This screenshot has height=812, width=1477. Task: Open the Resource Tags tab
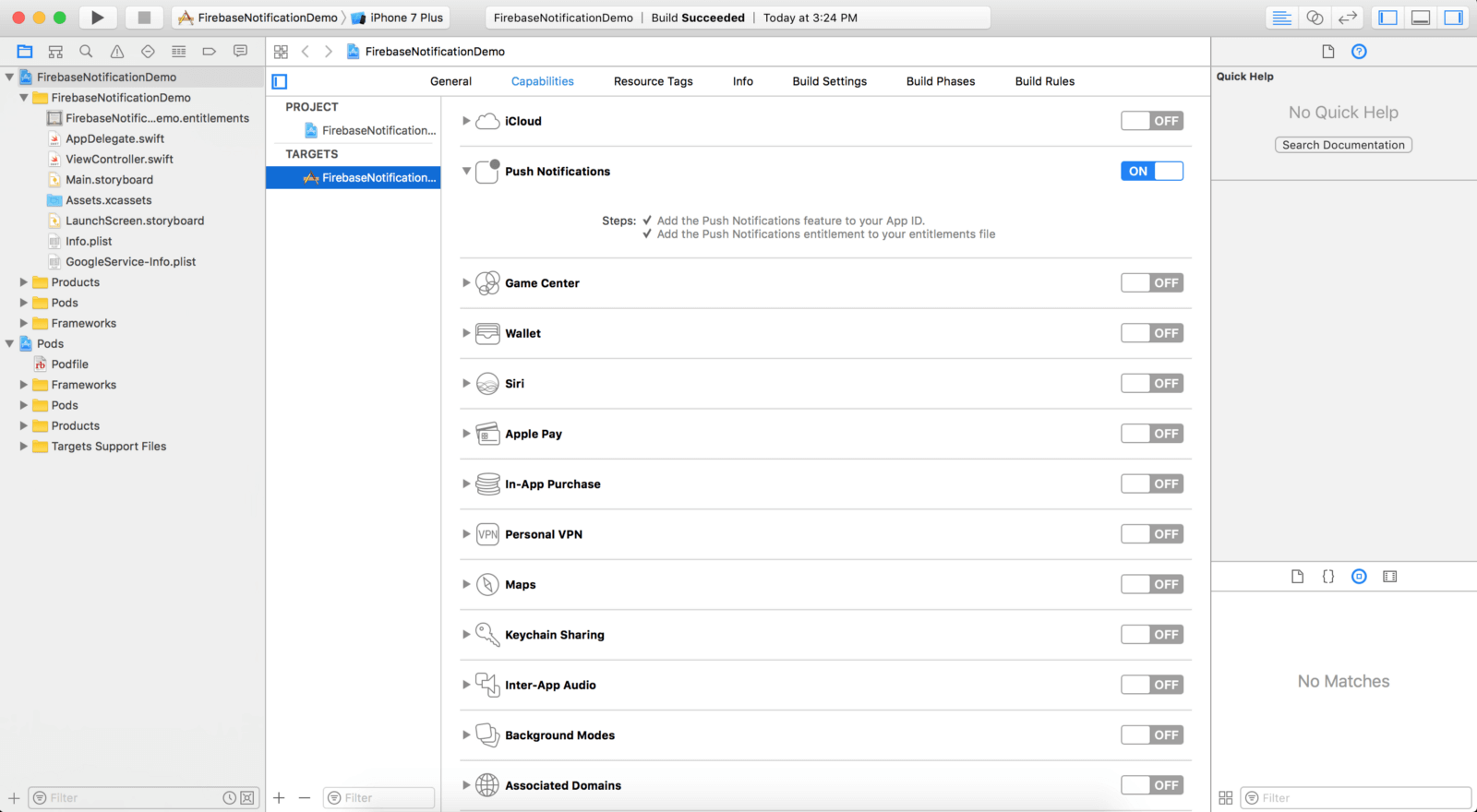click(654, 81)
